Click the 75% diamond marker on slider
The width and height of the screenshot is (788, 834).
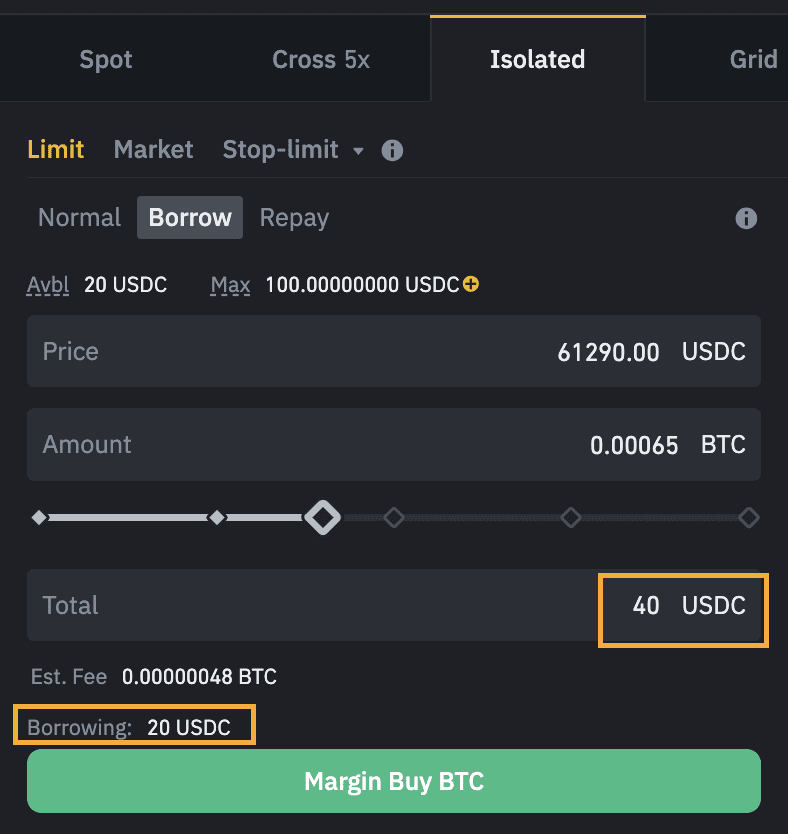point(571,518)
